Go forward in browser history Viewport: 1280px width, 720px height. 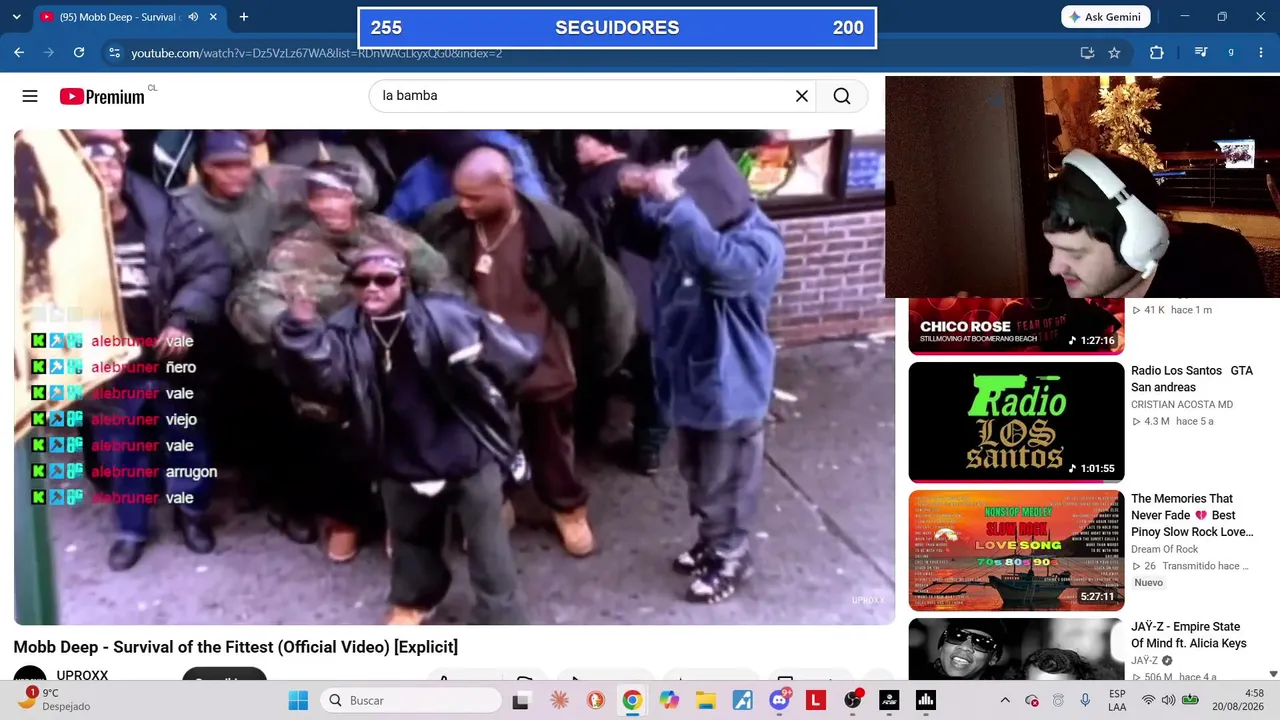[x=48, y=53]
